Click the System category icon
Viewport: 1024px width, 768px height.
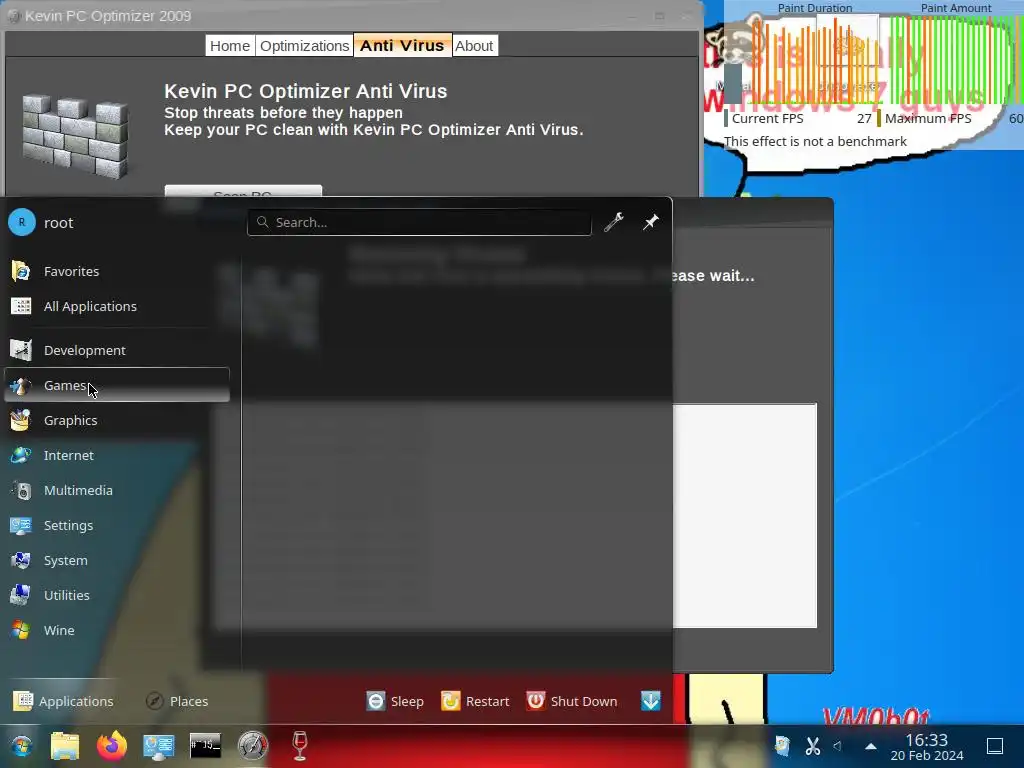coord(21,560)
